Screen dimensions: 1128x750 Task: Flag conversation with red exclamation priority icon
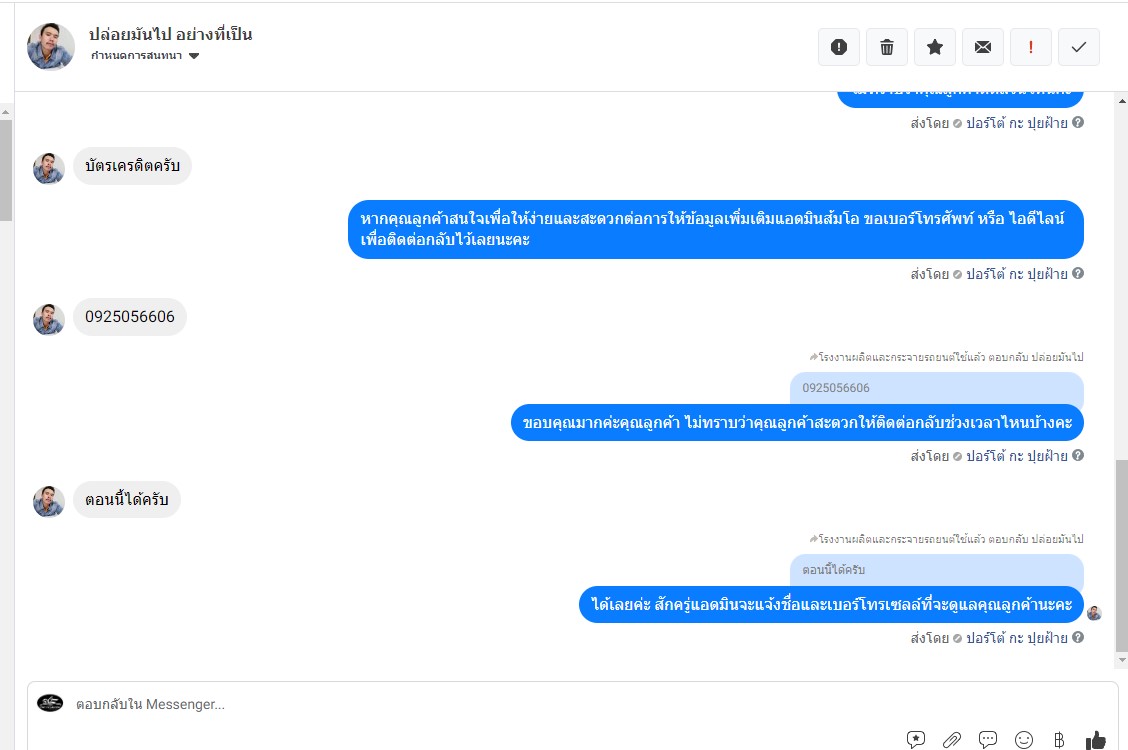[1031, 47]
